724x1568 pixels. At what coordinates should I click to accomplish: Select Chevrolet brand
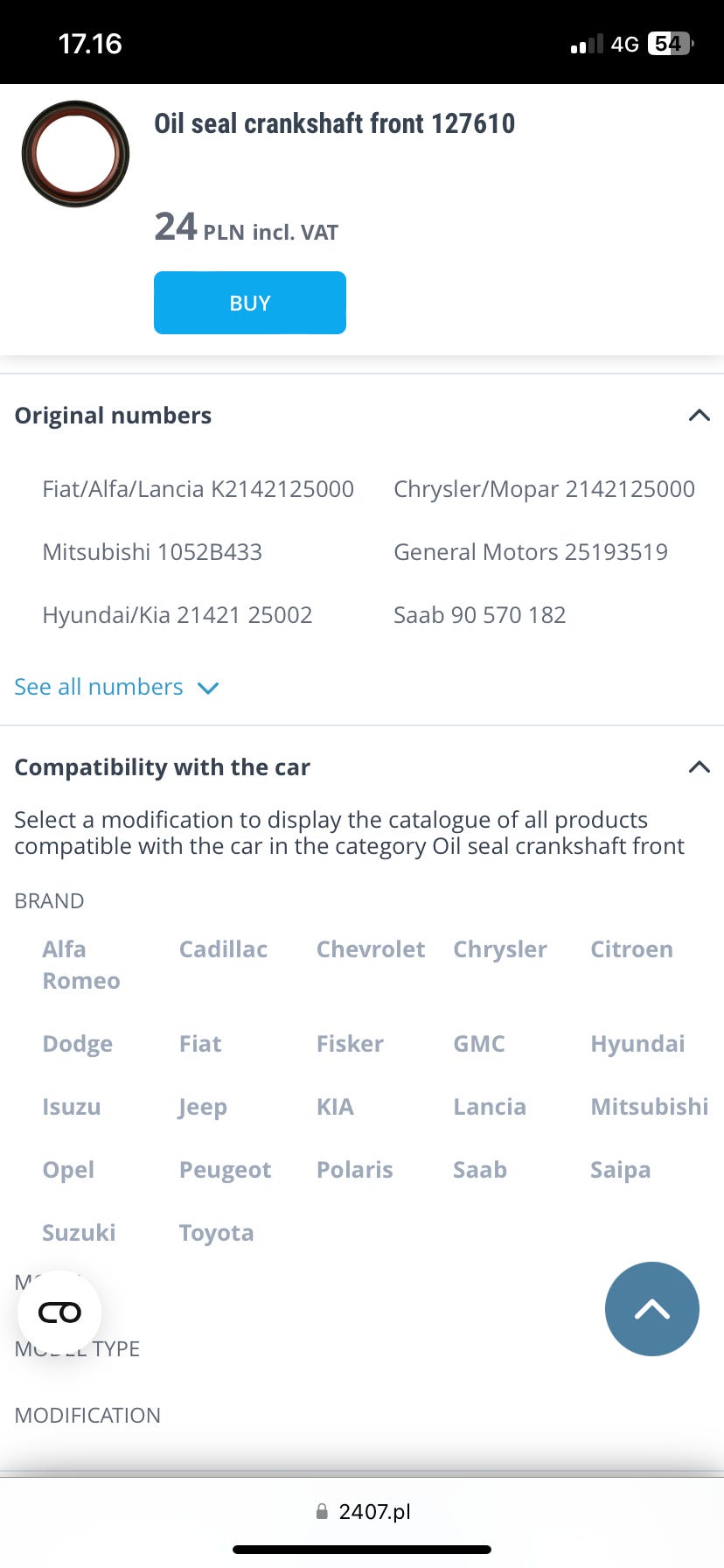pyautogui.click(x=370, y=949)
